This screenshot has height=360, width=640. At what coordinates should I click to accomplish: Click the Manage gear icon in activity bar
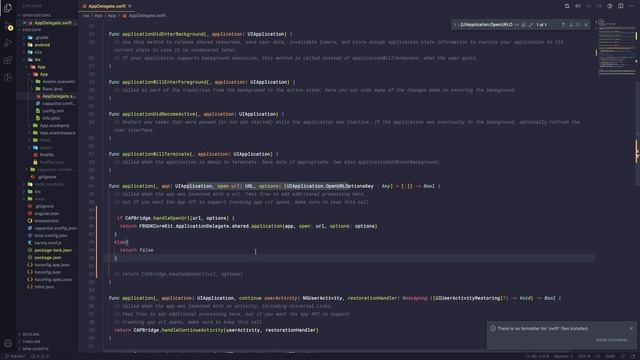[8, 343]
